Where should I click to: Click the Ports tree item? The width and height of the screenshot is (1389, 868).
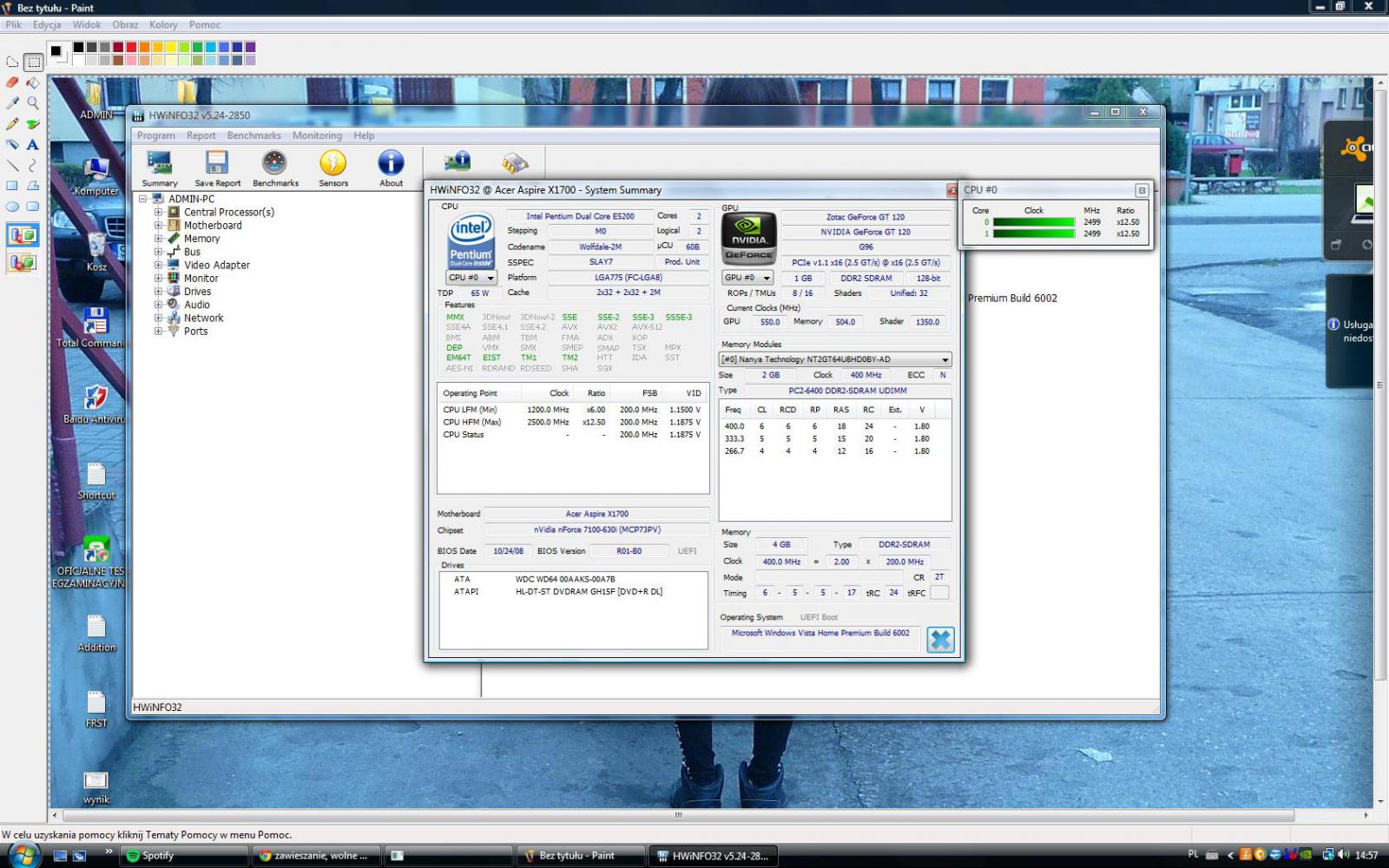click(195, 331)
